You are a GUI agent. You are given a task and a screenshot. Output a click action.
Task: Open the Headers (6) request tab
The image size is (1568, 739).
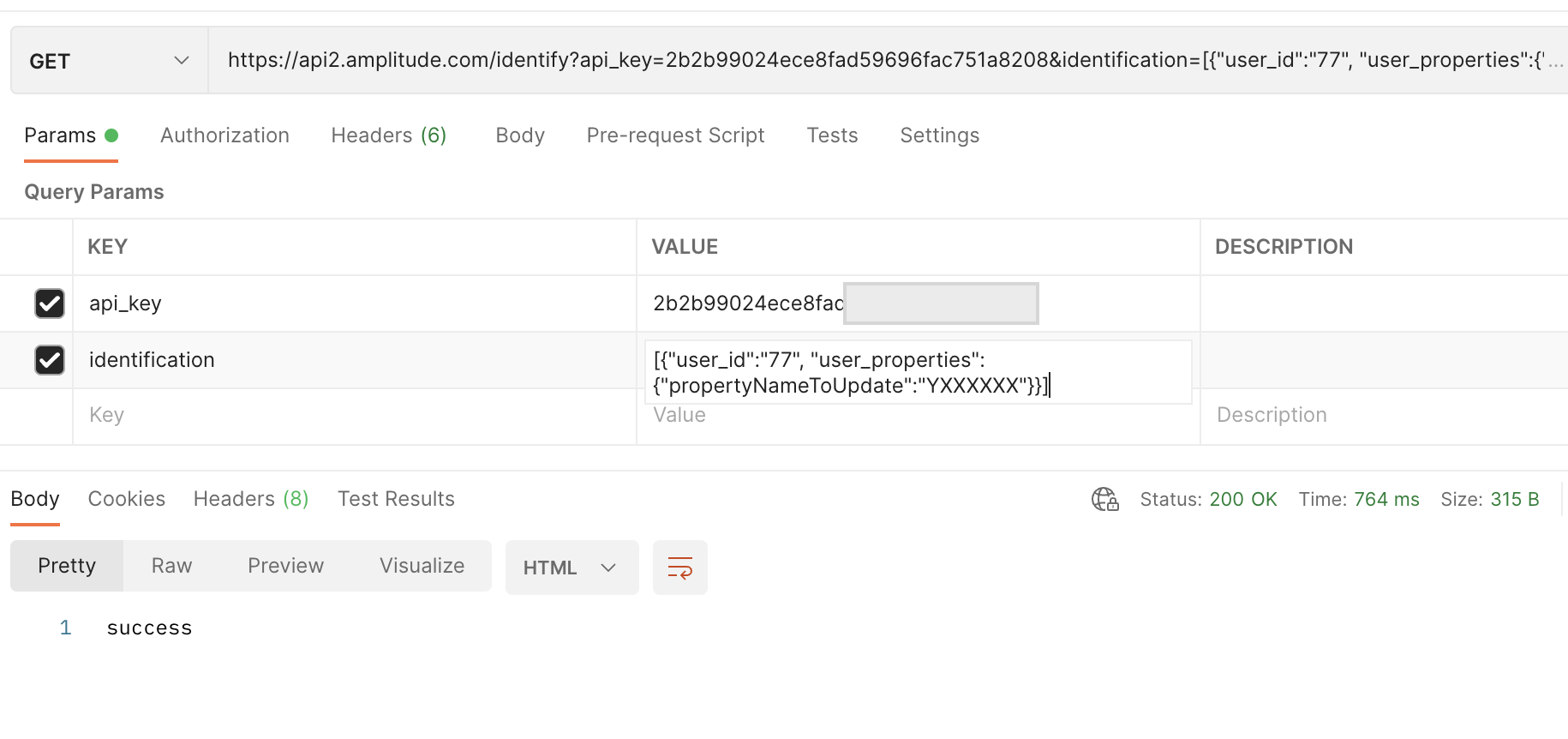tap(389, 135)
